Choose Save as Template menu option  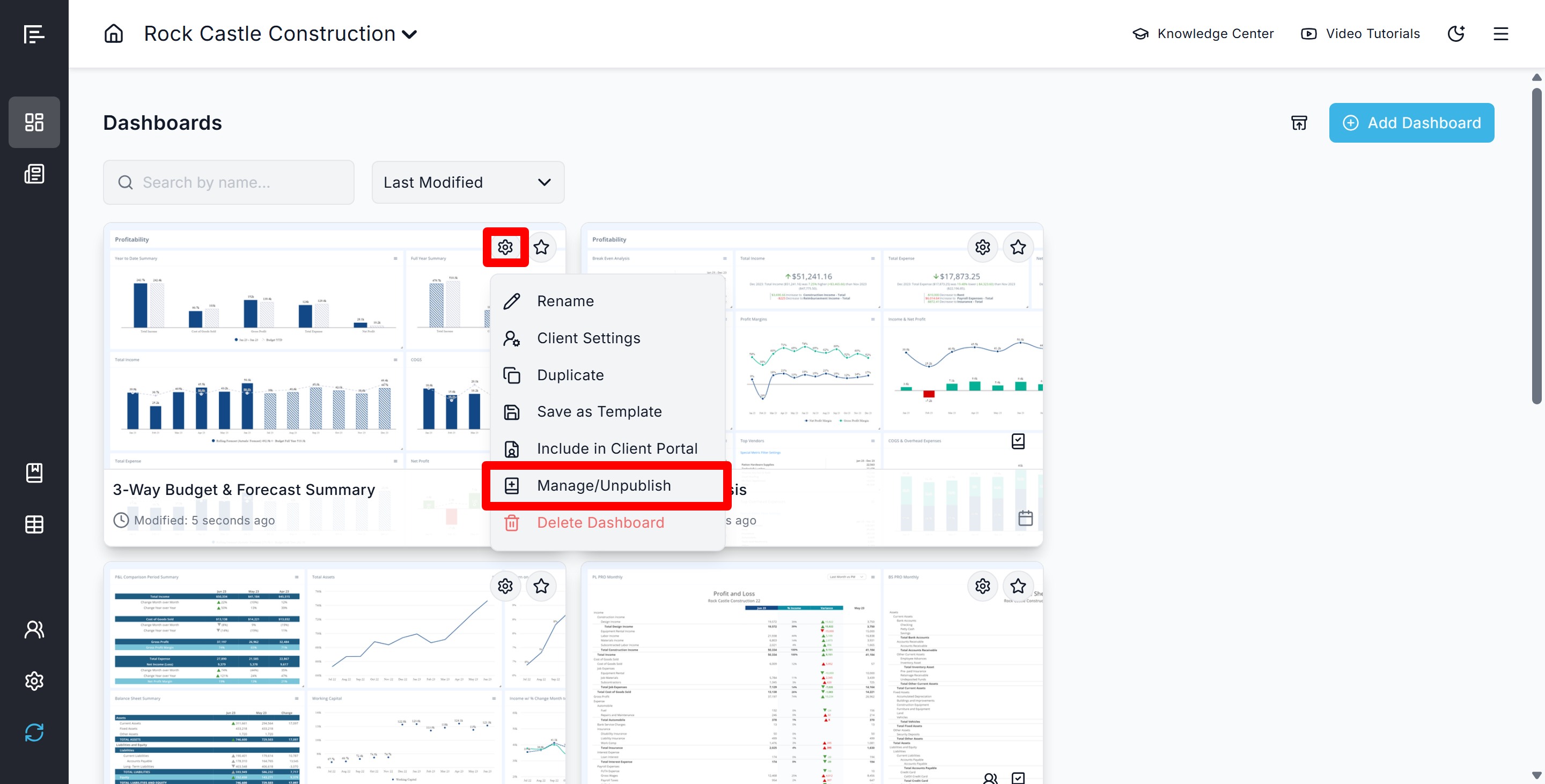point(599,412)
